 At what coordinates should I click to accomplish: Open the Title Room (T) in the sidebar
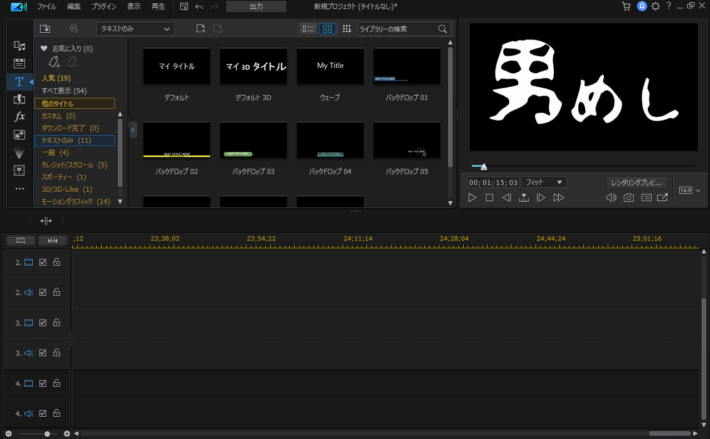19,81
